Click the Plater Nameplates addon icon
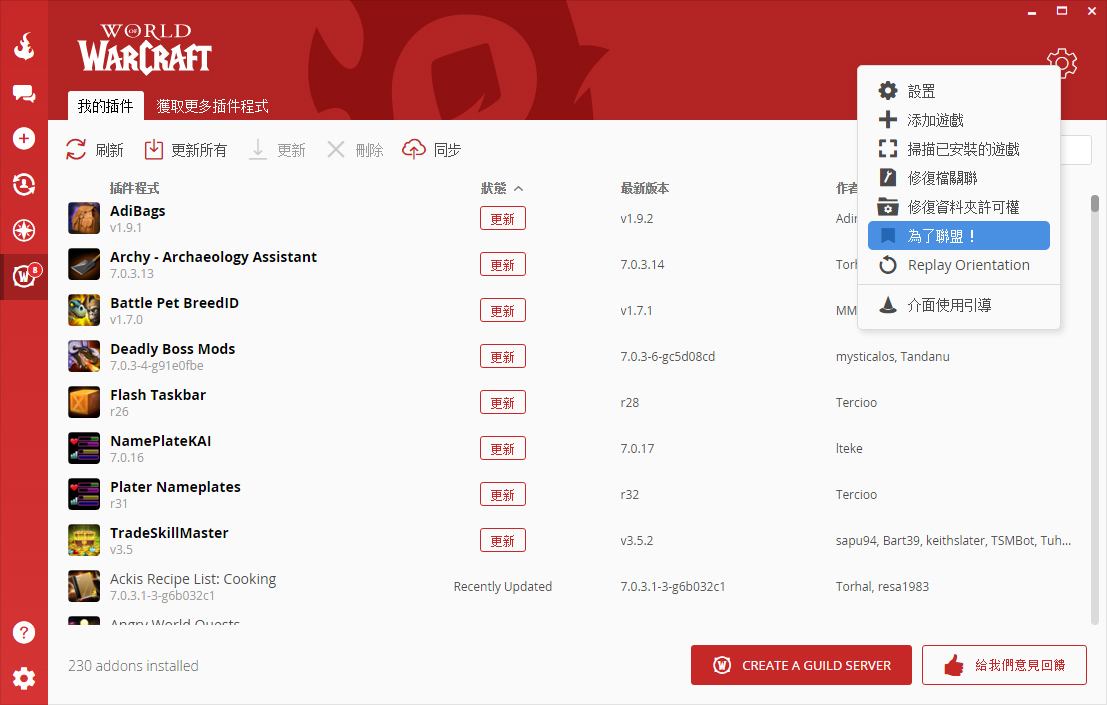Viewport: 1107px width, 705px height. pos(84,494)
